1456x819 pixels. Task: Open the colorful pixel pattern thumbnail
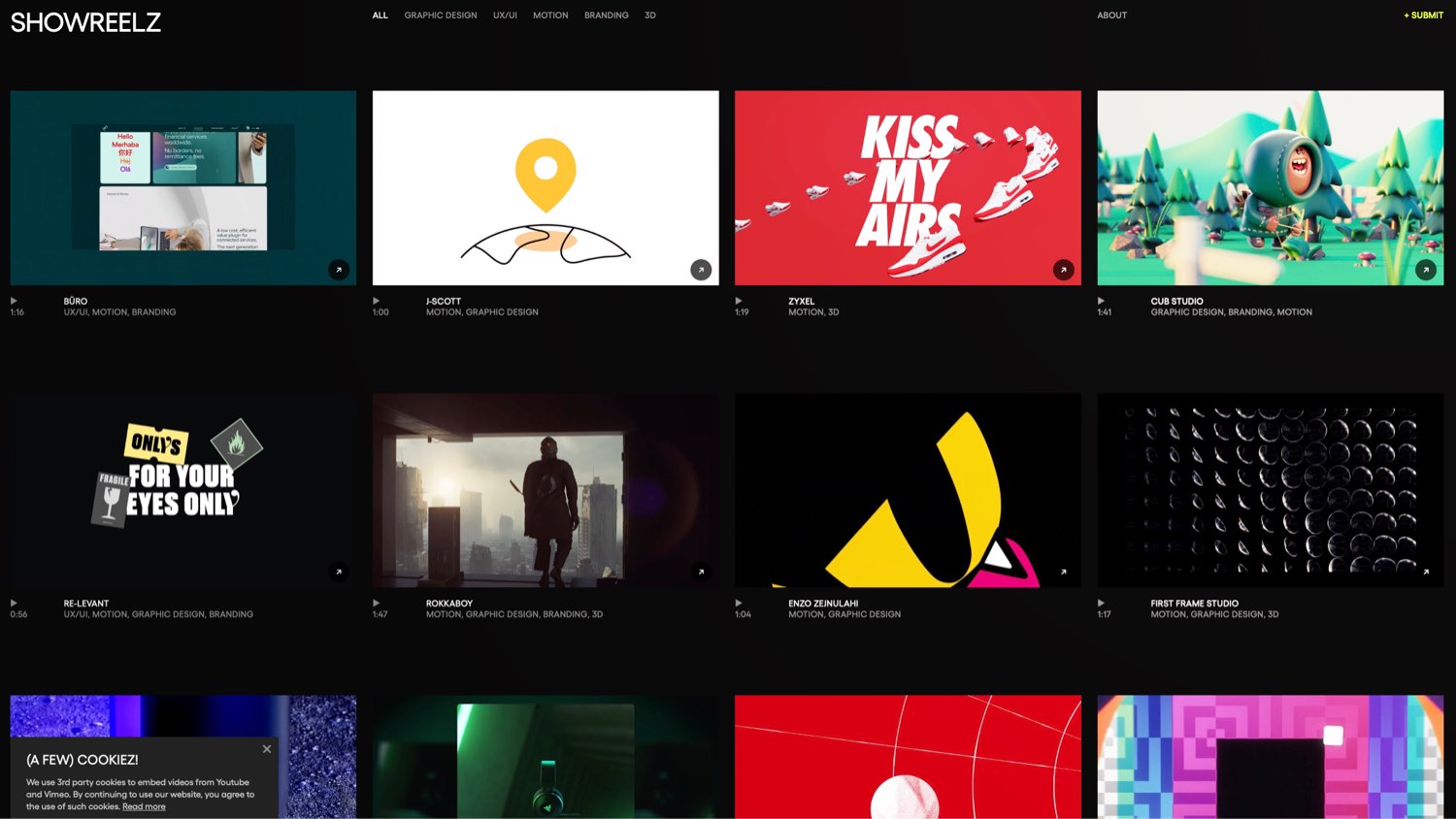point(1271,757)
